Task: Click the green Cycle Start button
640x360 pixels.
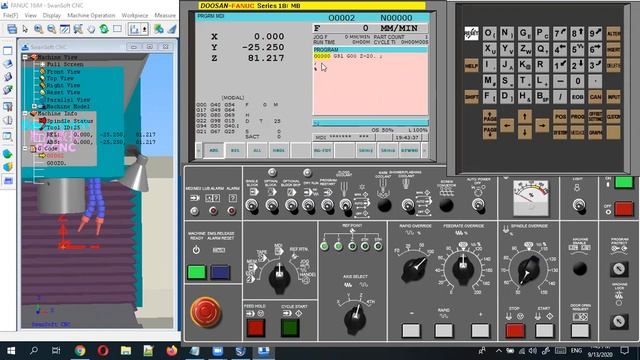Action: click(290, 328)
